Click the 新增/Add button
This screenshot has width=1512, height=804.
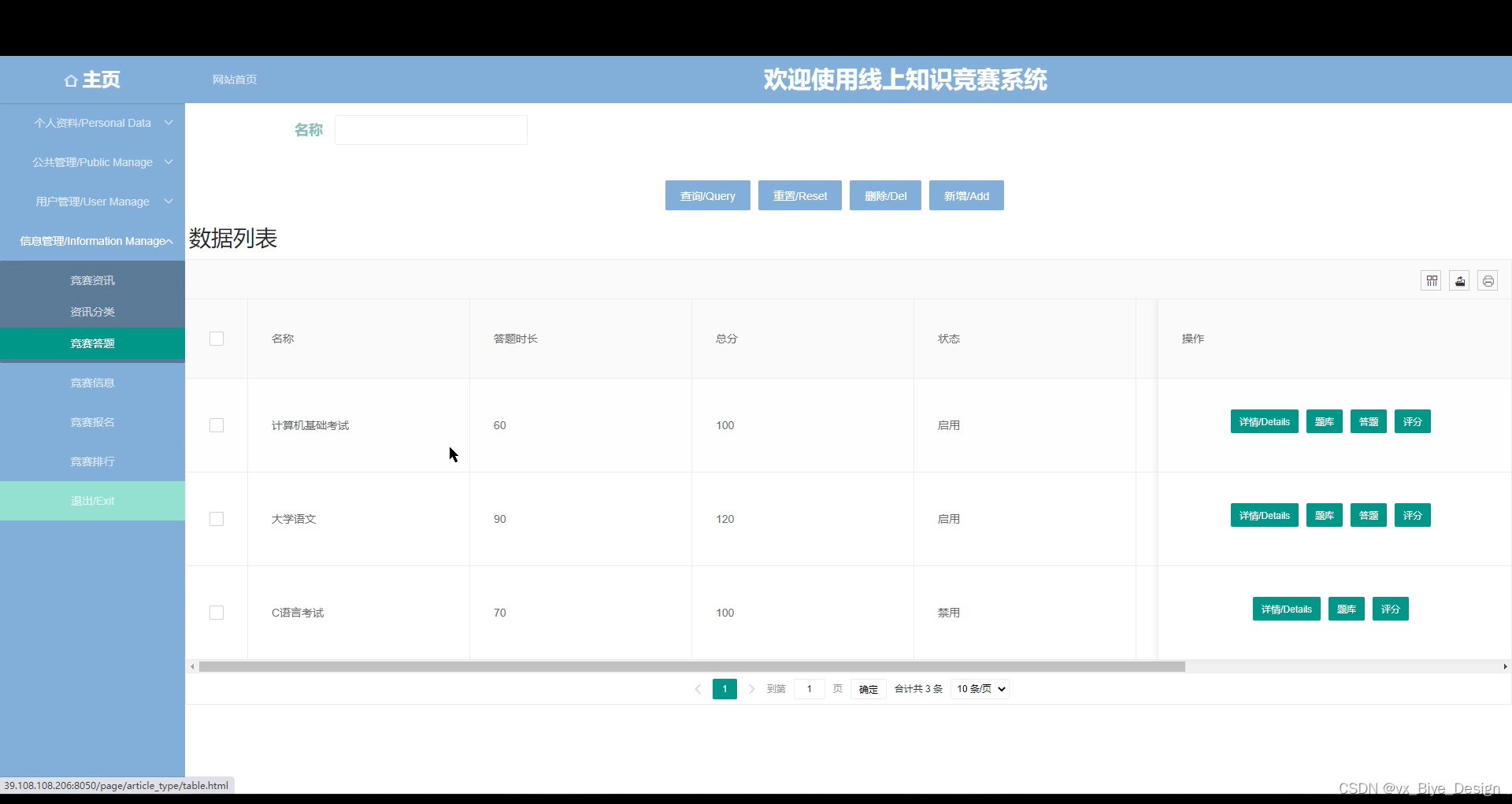965,195
